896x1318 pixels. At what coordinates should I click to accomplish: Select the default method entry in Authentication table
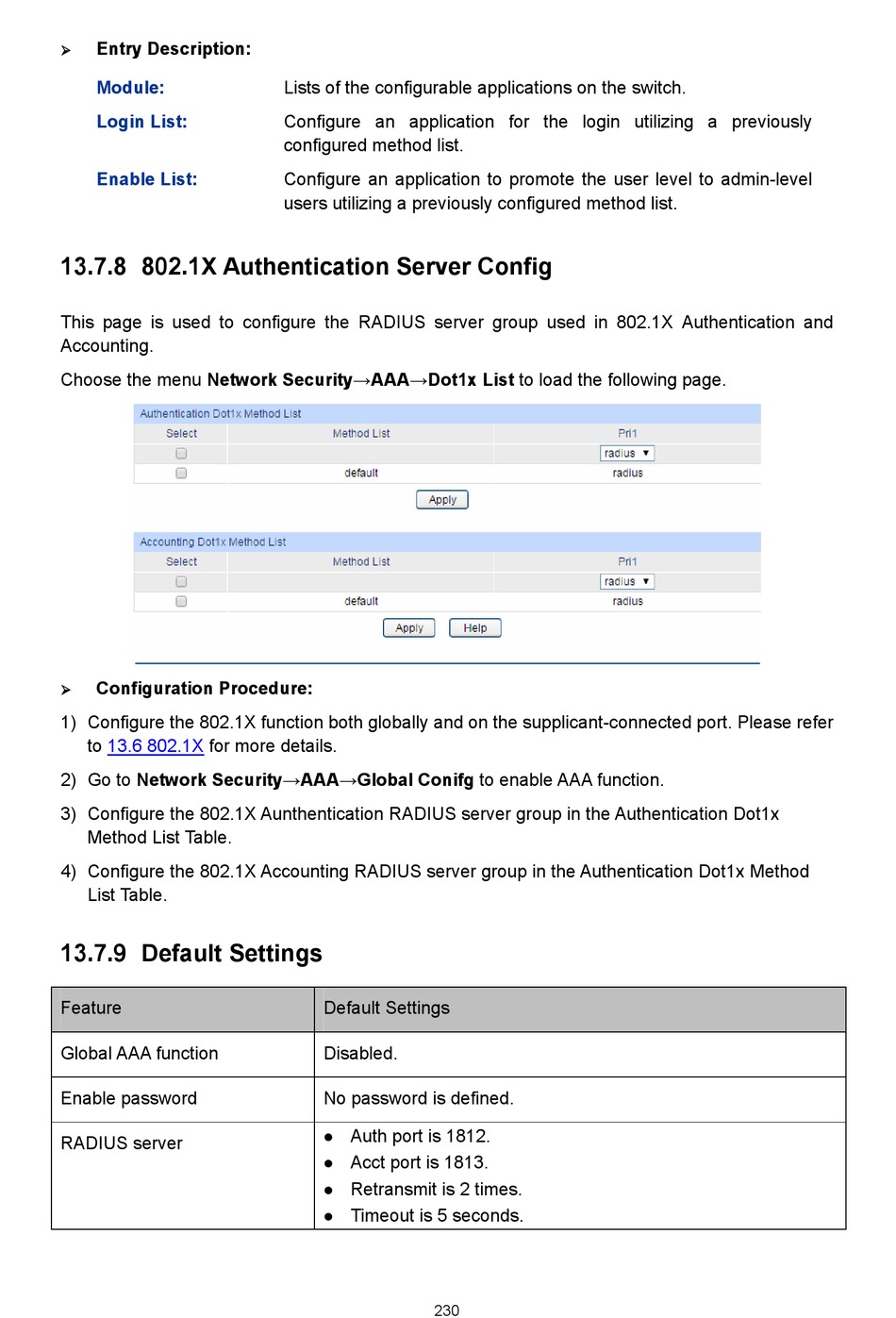[360, 474]
